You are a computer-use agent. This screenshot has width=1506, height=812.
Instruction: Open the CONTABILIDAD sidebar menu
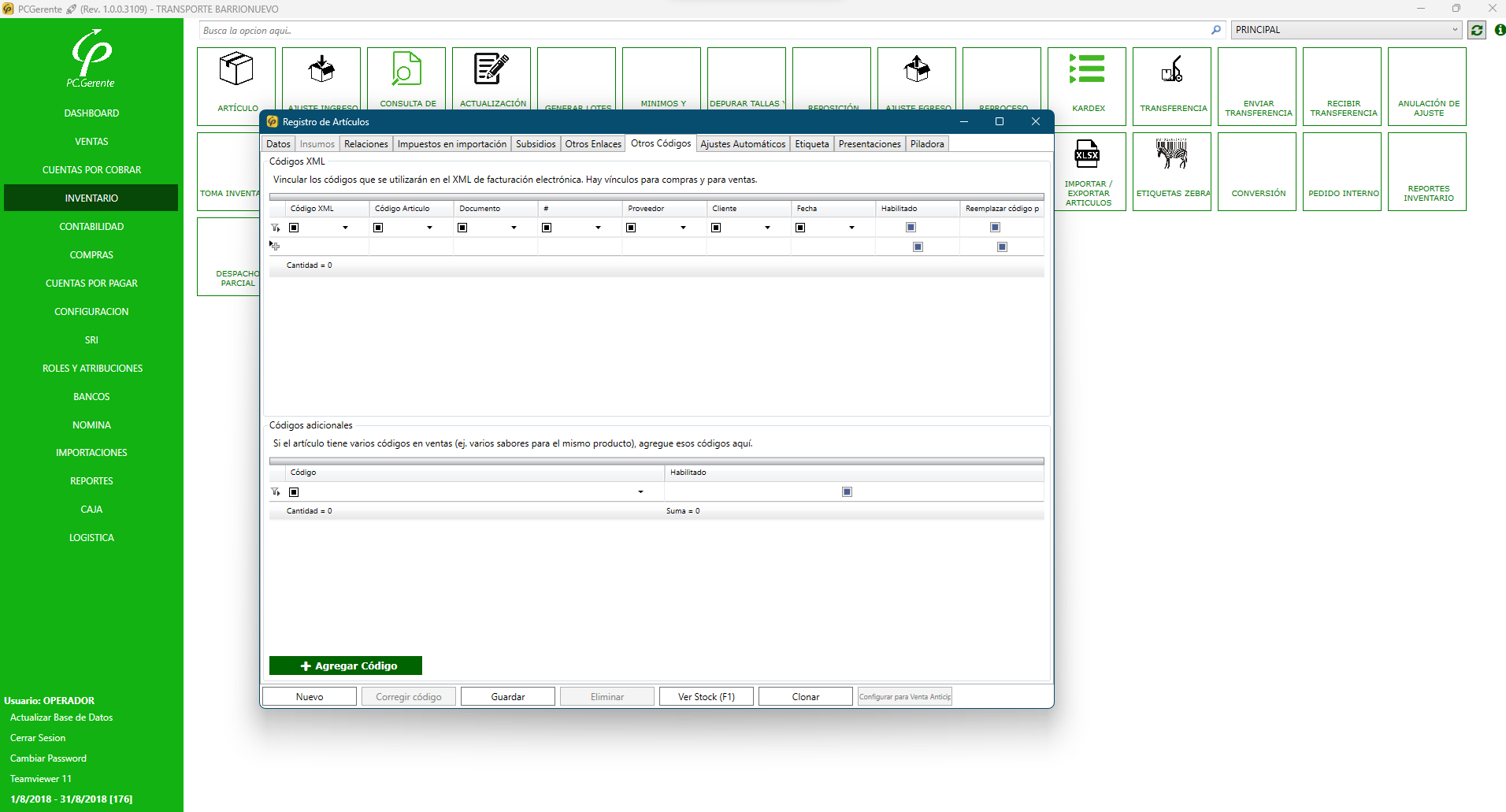click(x=91, y=227)
